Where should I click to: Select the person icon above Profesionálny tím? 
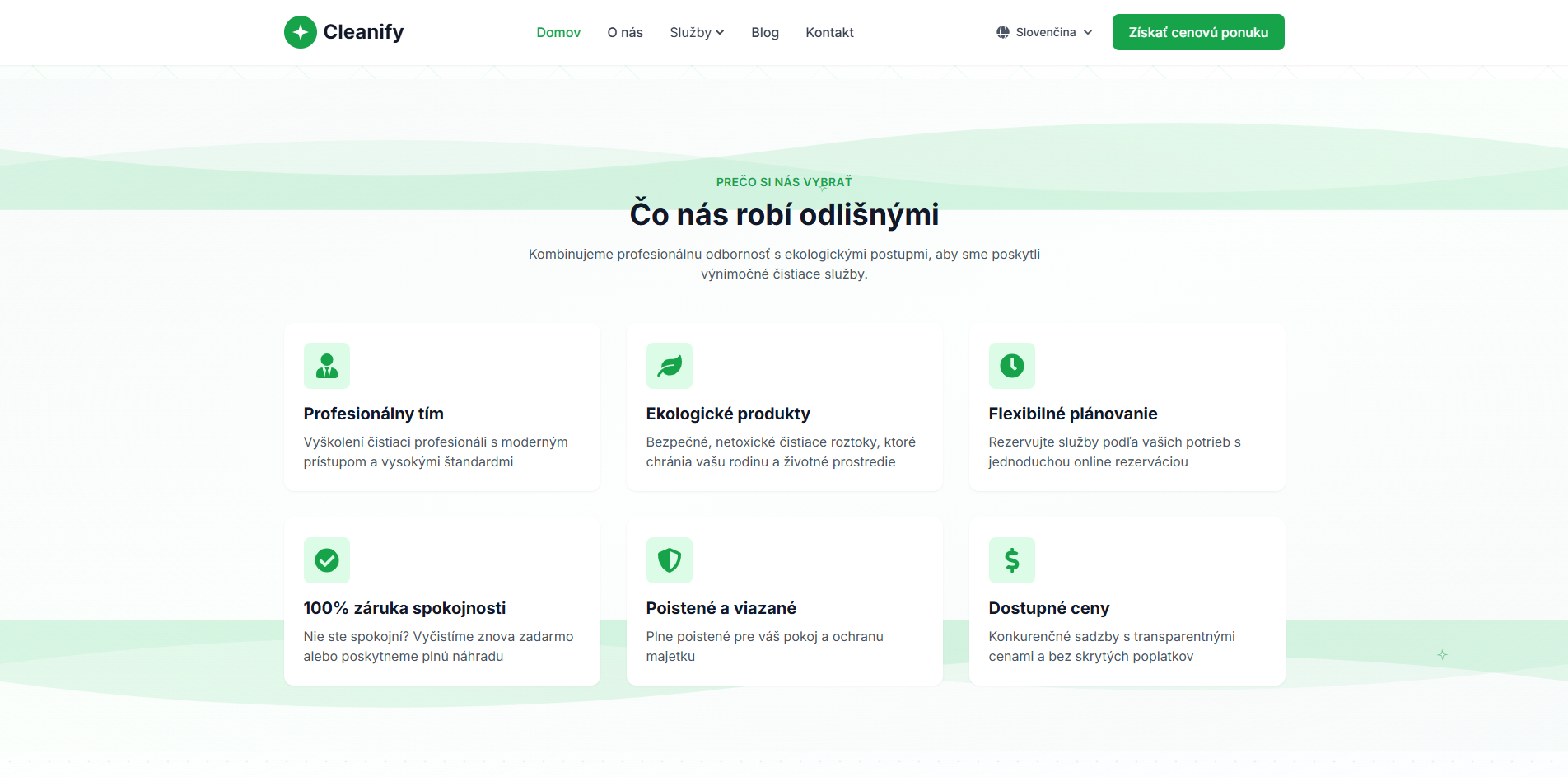(x=326, y=365)
